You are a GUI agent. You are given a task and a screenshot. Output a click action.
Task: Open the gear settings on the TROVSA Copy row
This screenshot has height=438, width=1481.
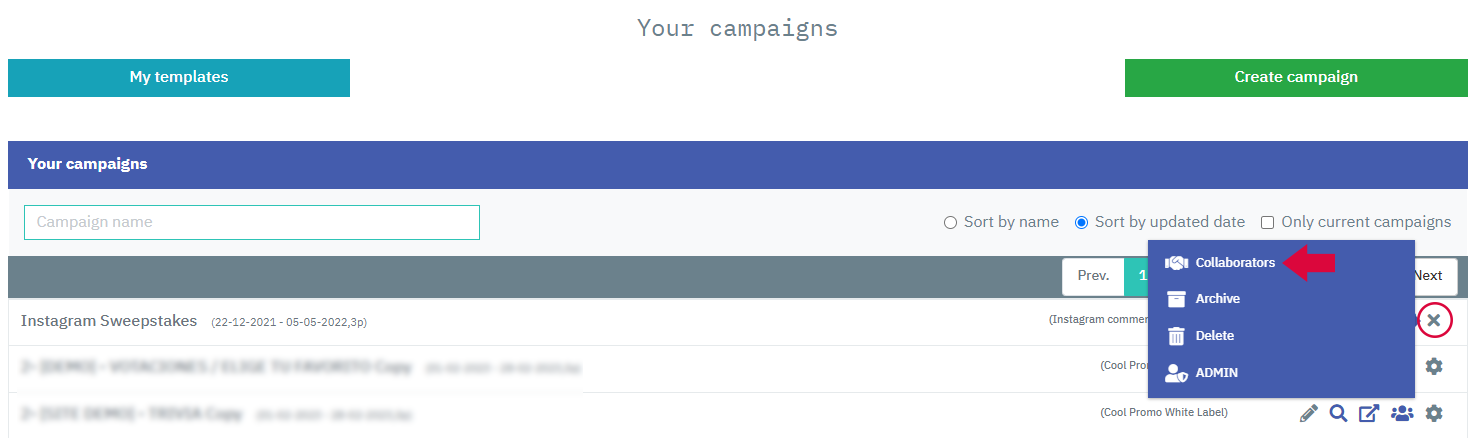[1434, 412]
